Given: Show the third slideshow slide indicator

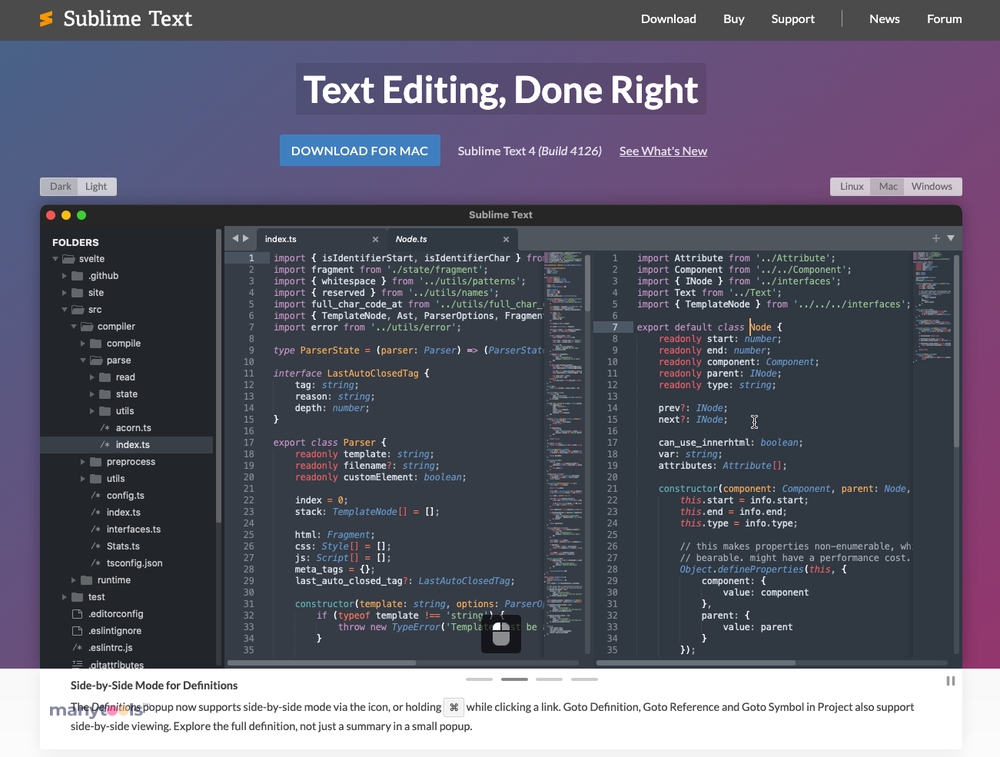Looking at the screenshot, I should pos(549,679).
